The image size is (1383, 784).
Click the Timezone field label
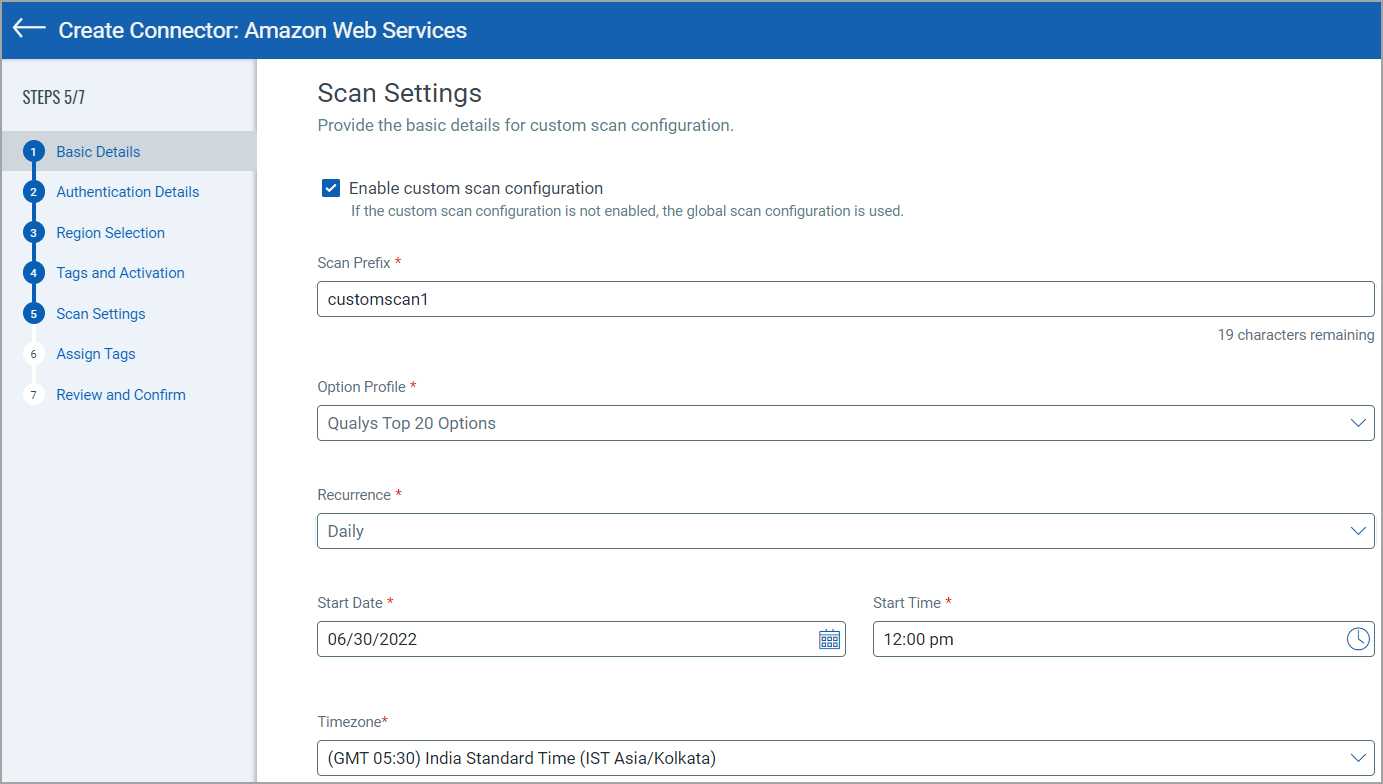coord(353,722)
